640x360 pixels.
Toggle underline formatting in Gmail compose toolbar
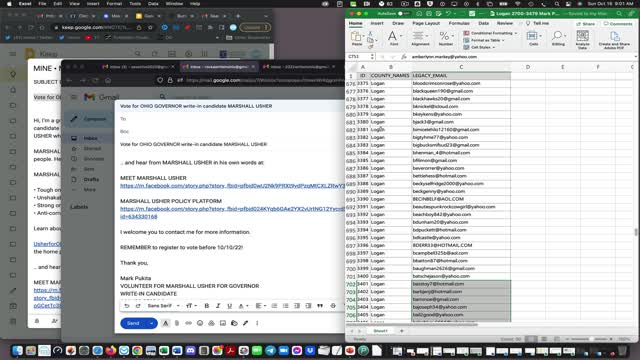coord(229,306)
